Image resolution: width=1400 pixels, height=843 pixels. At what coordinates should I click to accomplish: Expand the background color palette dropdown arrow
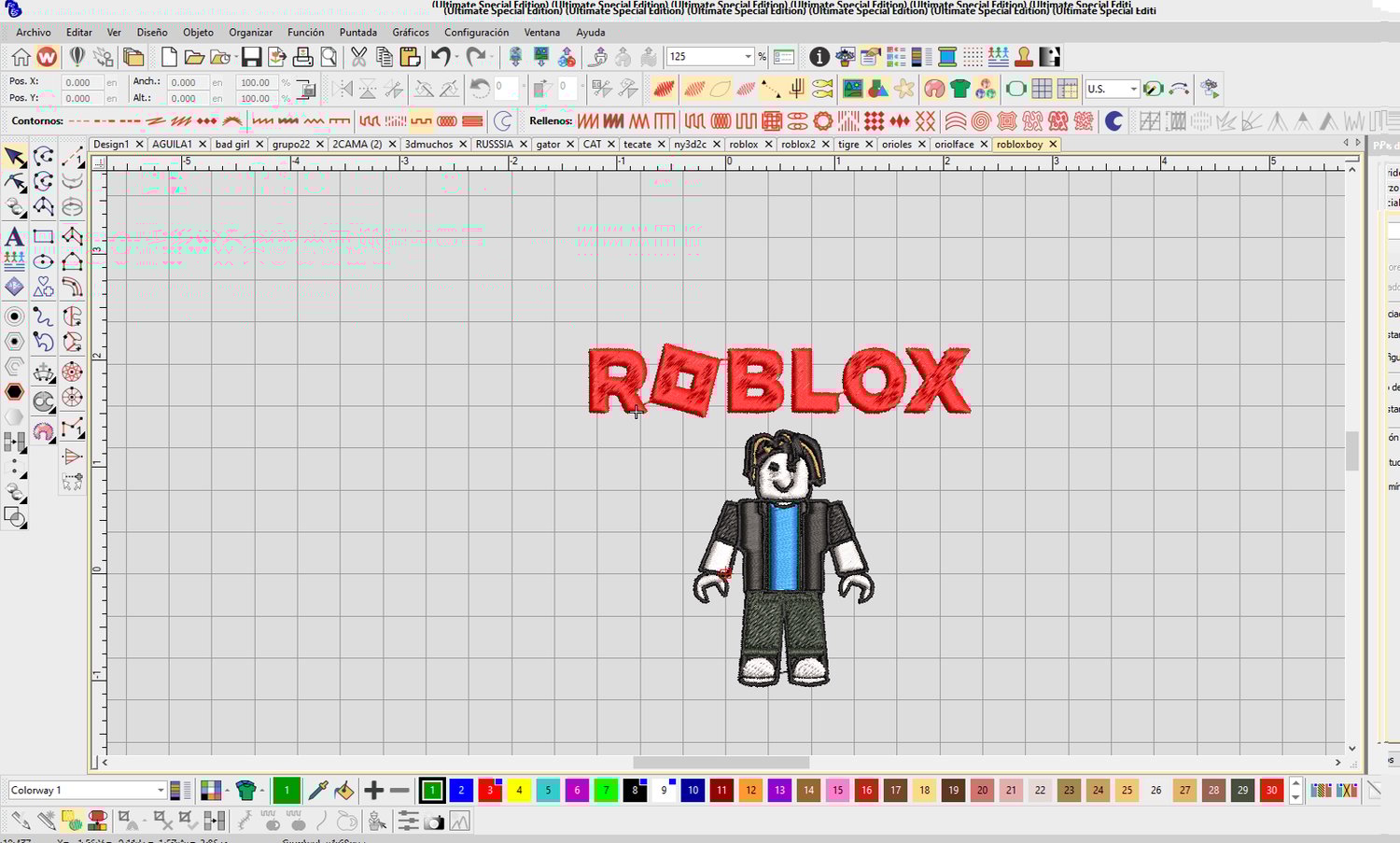[226, 791]
